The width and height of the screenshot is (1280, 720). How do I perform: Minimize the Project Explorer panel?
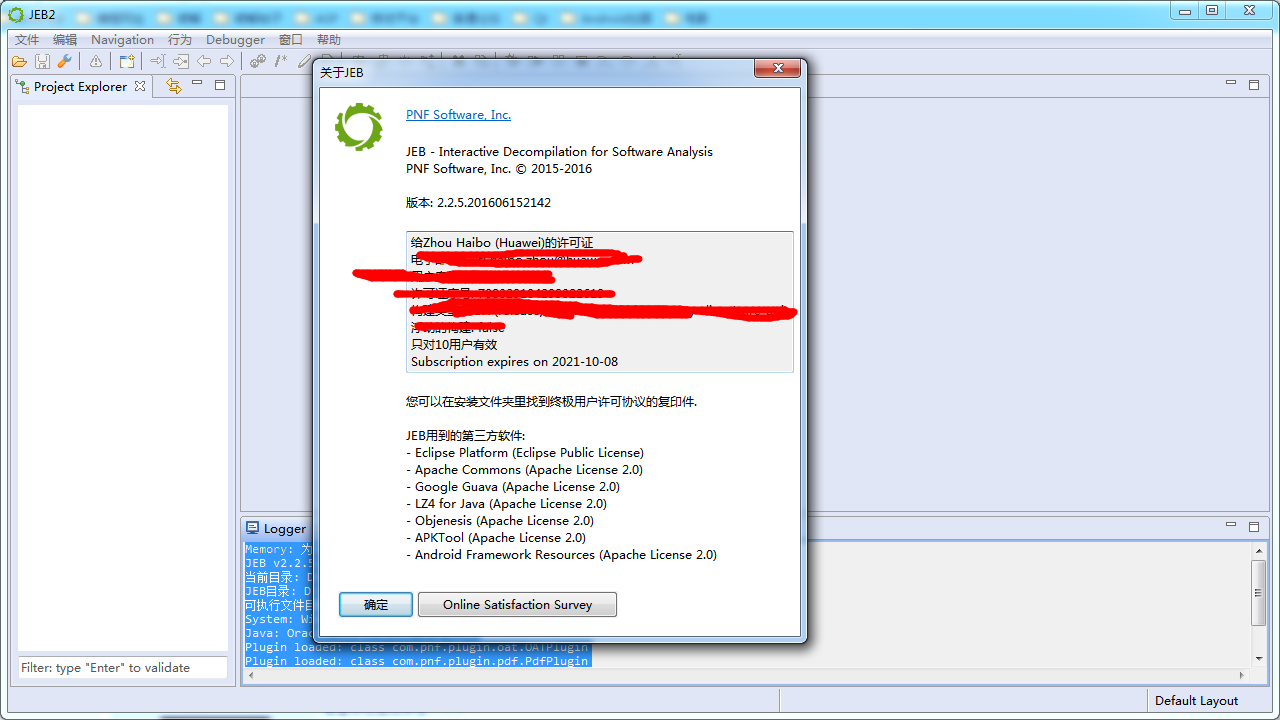point(197,84)
